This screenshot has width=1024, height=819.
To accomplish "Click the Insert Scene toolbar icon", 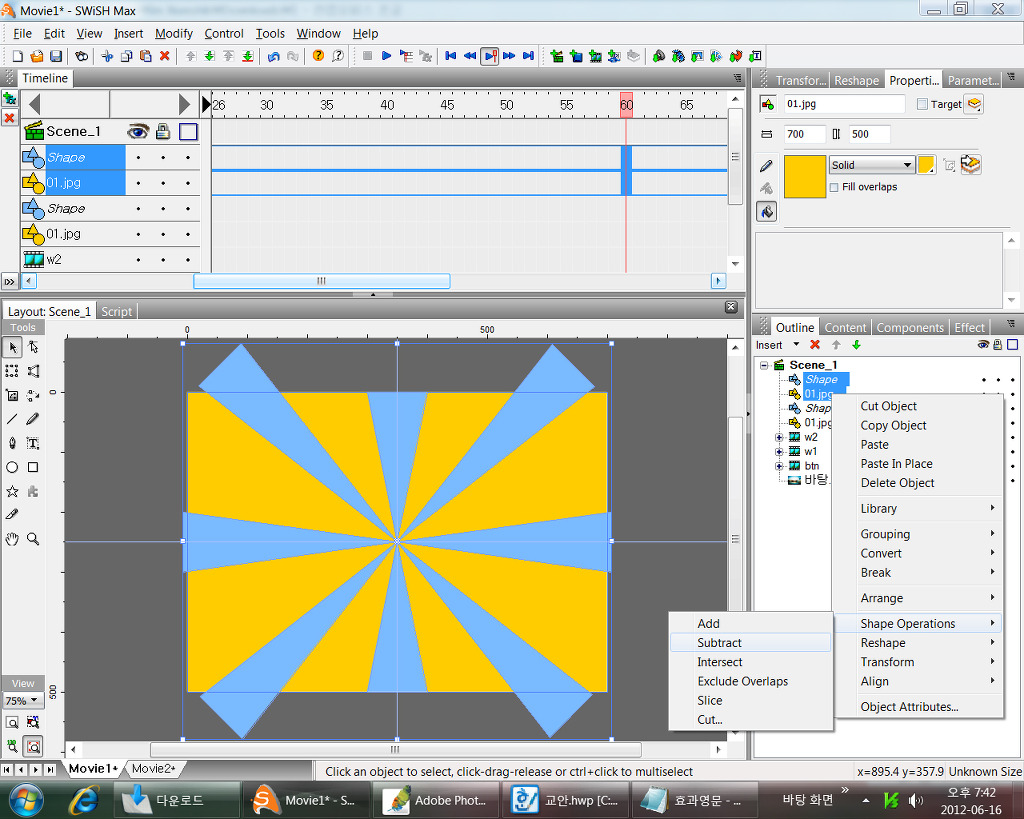I will (x=556, y=56).
